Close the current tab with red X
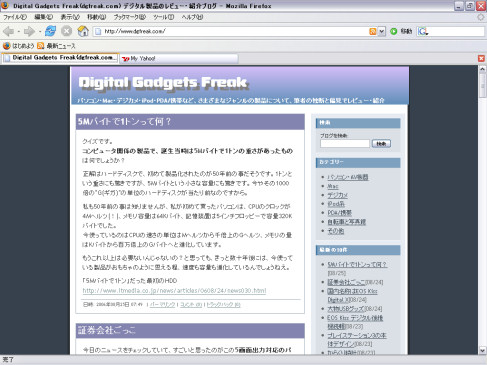The image size is (487, 365). tap(481, 58)
